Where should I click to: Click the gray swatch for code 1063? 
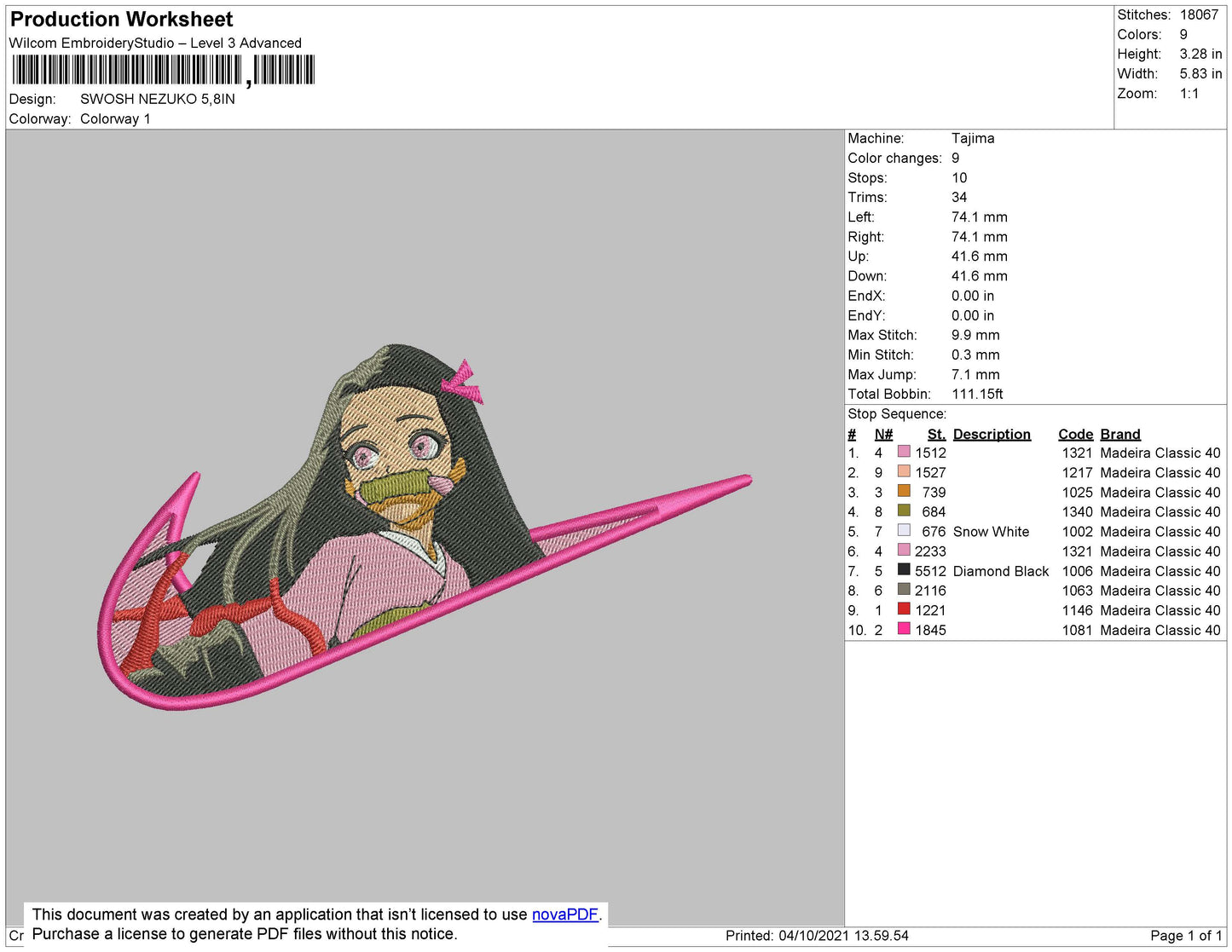[x=904, y=589]
